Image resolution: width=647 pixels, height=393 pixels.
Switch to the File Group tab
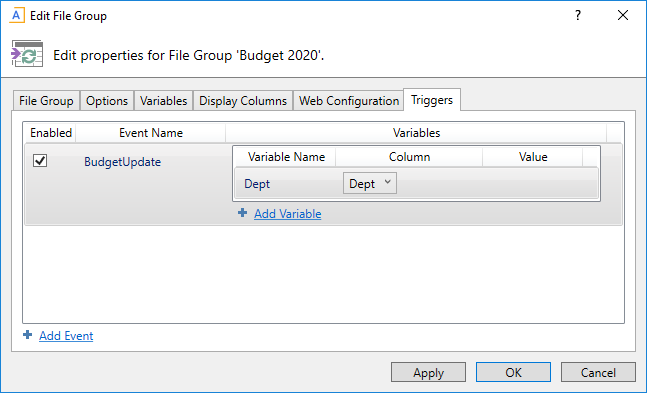[x=46, y=101]
